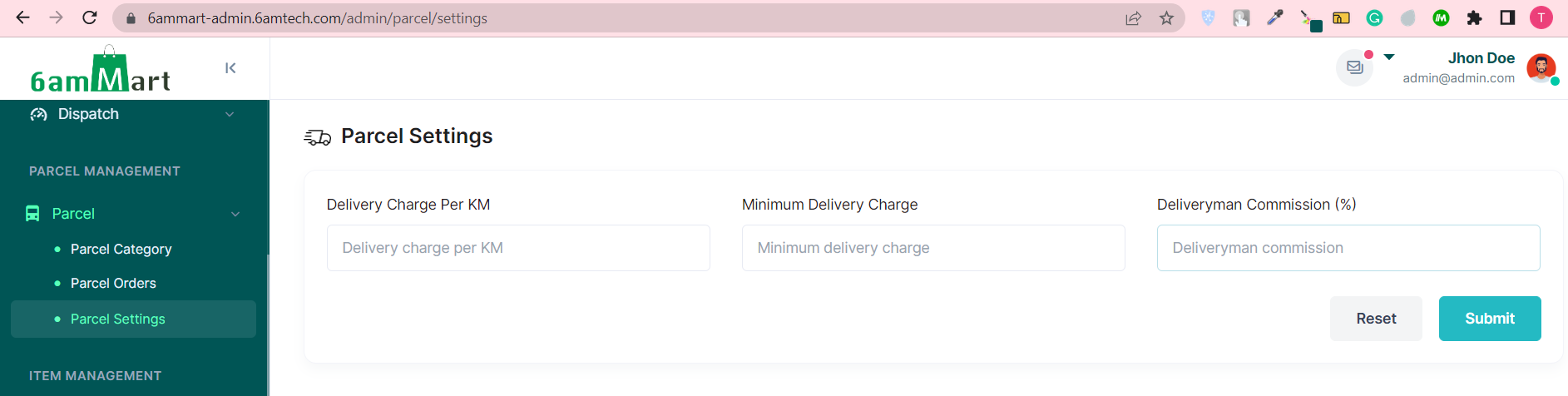Open the browser extensions puzzle icon
Image resolution: width=1568 pixels, height=396 pixels.
(x=1474, y=18)
